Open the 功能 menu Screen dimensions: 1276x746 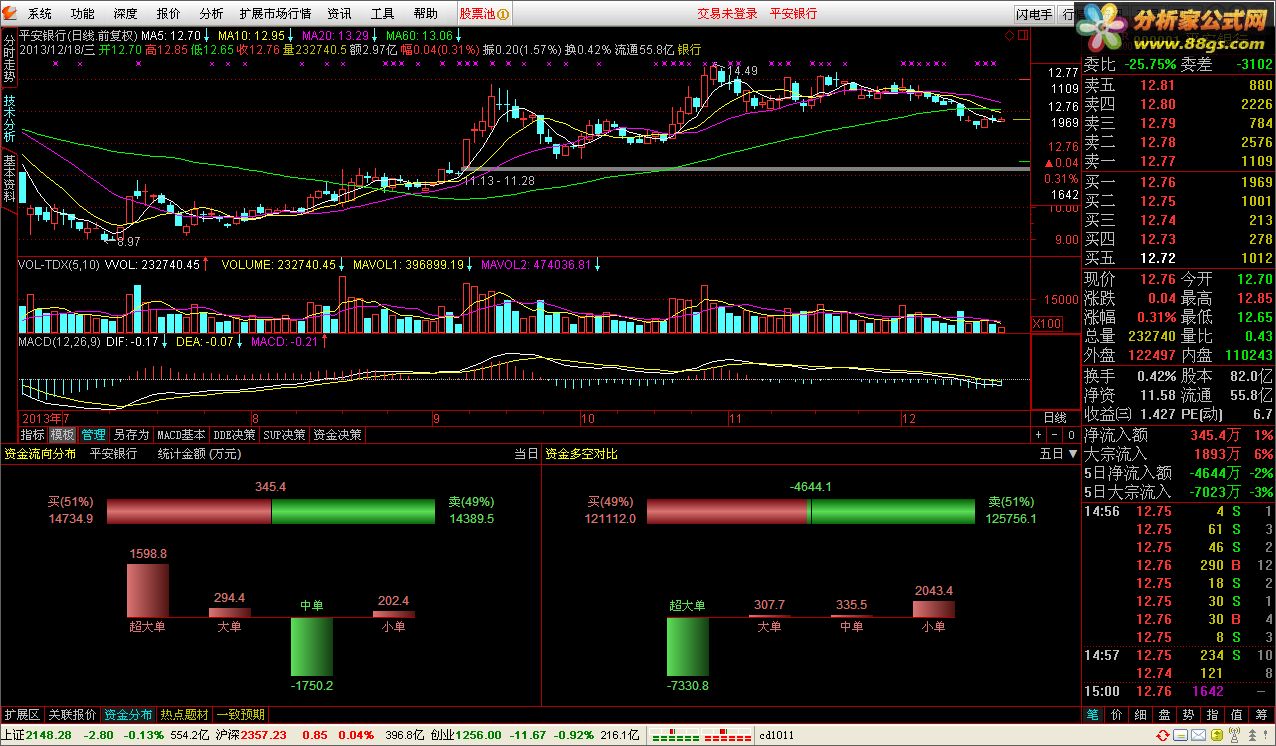(x=83, y=14)
